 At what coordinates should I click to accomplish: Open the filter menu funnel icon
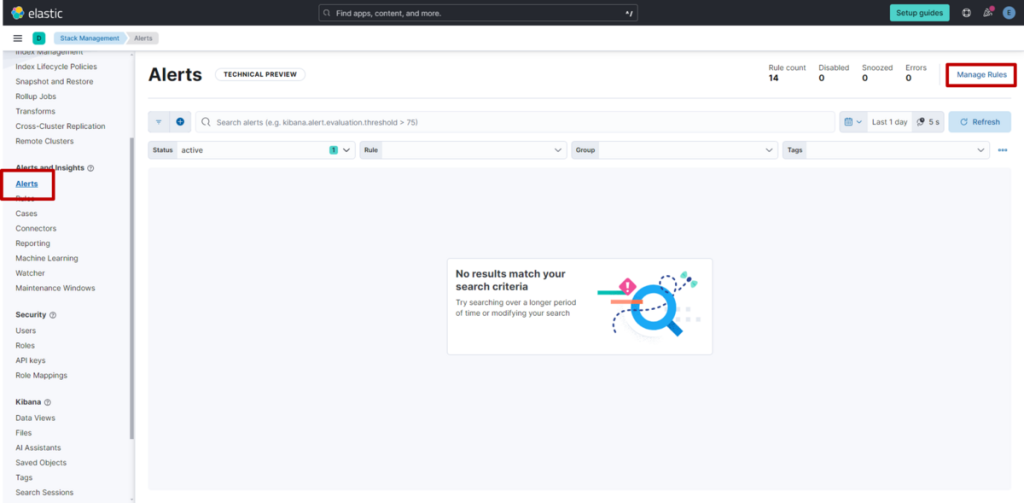coord(158,122)
